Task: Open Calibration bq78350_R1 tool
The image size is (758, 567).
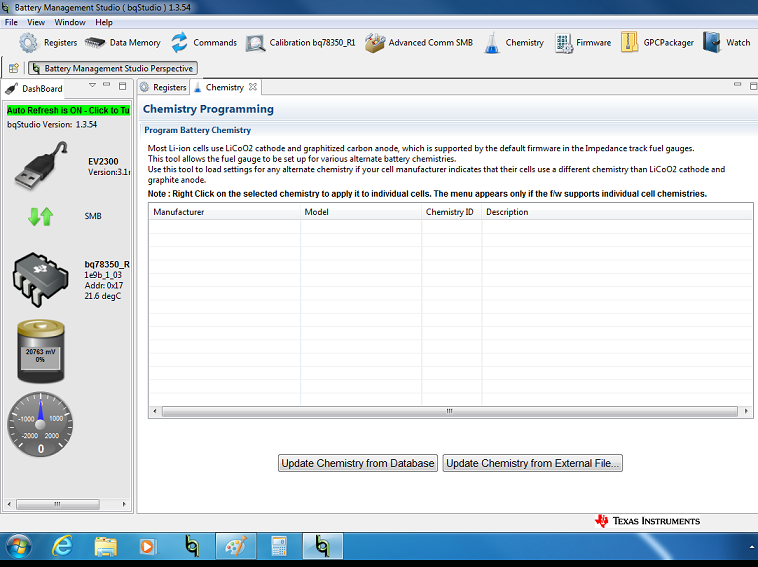Action: 300,43
